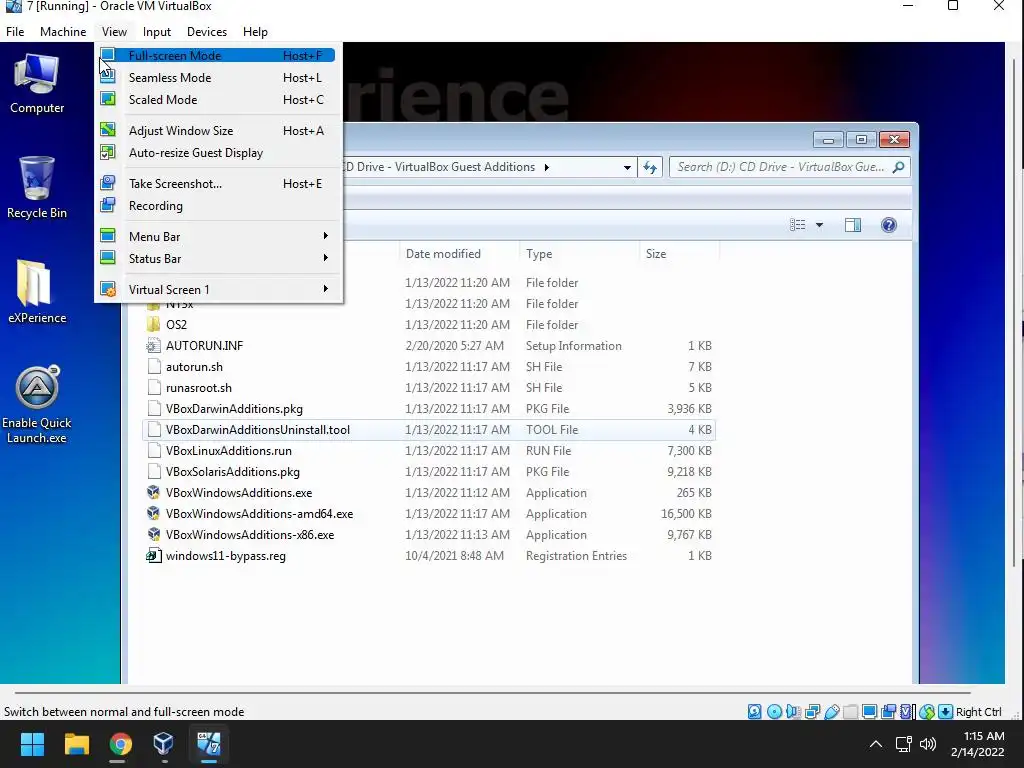This screenshot has width=1024, height=768.
Task: Toggle the preview pane button
Action: [x=853, y=225]
